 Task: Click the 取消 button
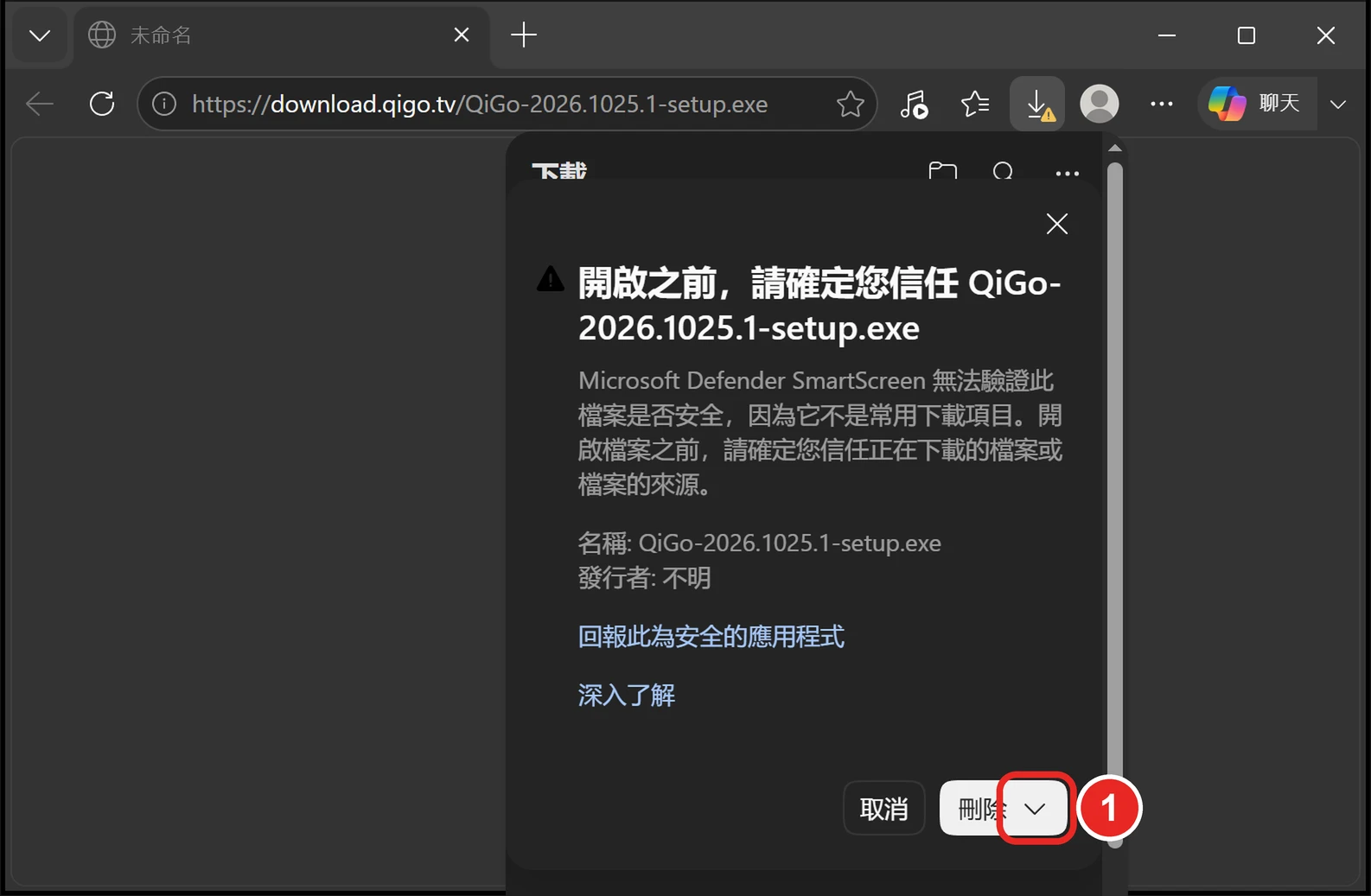click(x=884, y=809)
